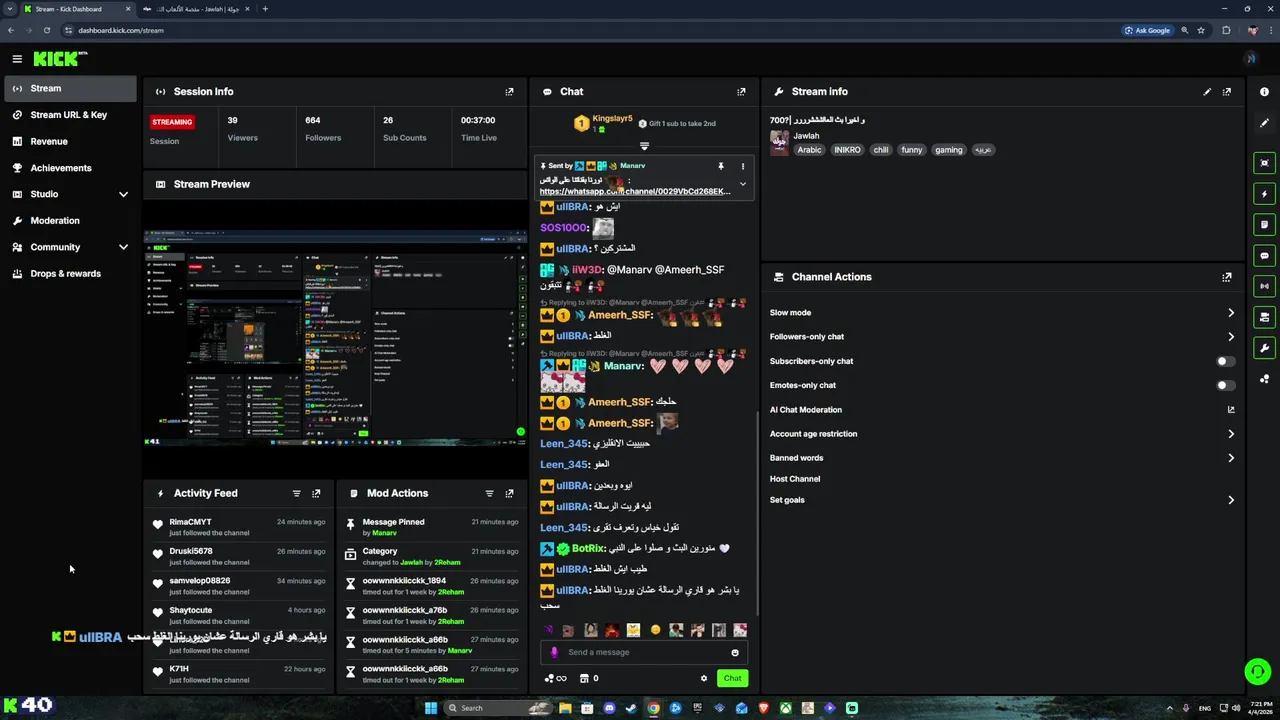Image resolution: width=1280 pixels, height=720 pixels.
Task: Click the taskbar Search box
Action: click(497, 708)
